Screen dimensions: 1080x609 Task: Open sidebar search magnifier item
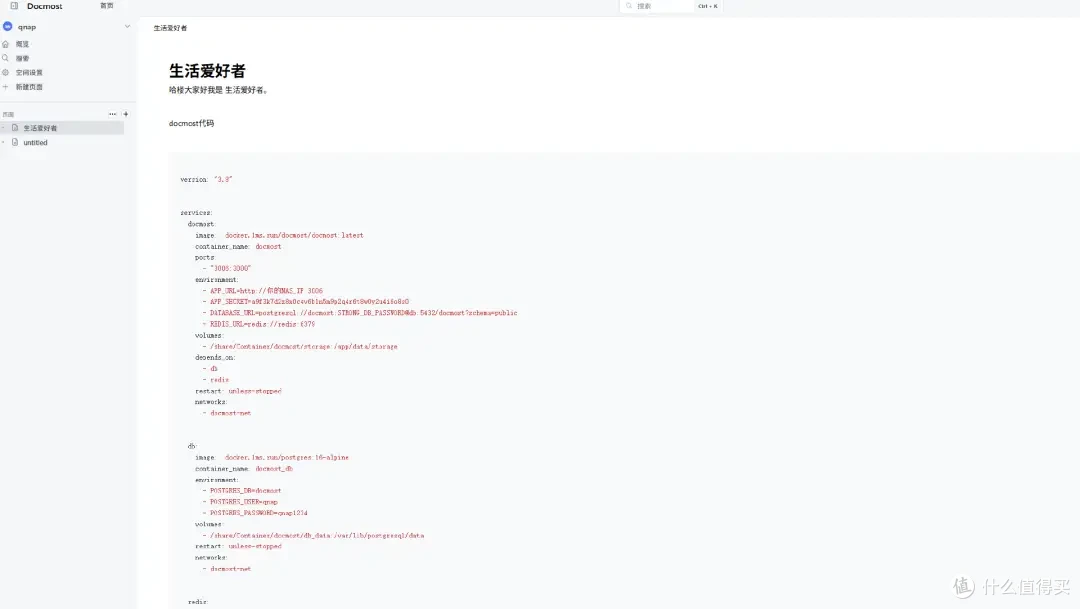[6, 59]
